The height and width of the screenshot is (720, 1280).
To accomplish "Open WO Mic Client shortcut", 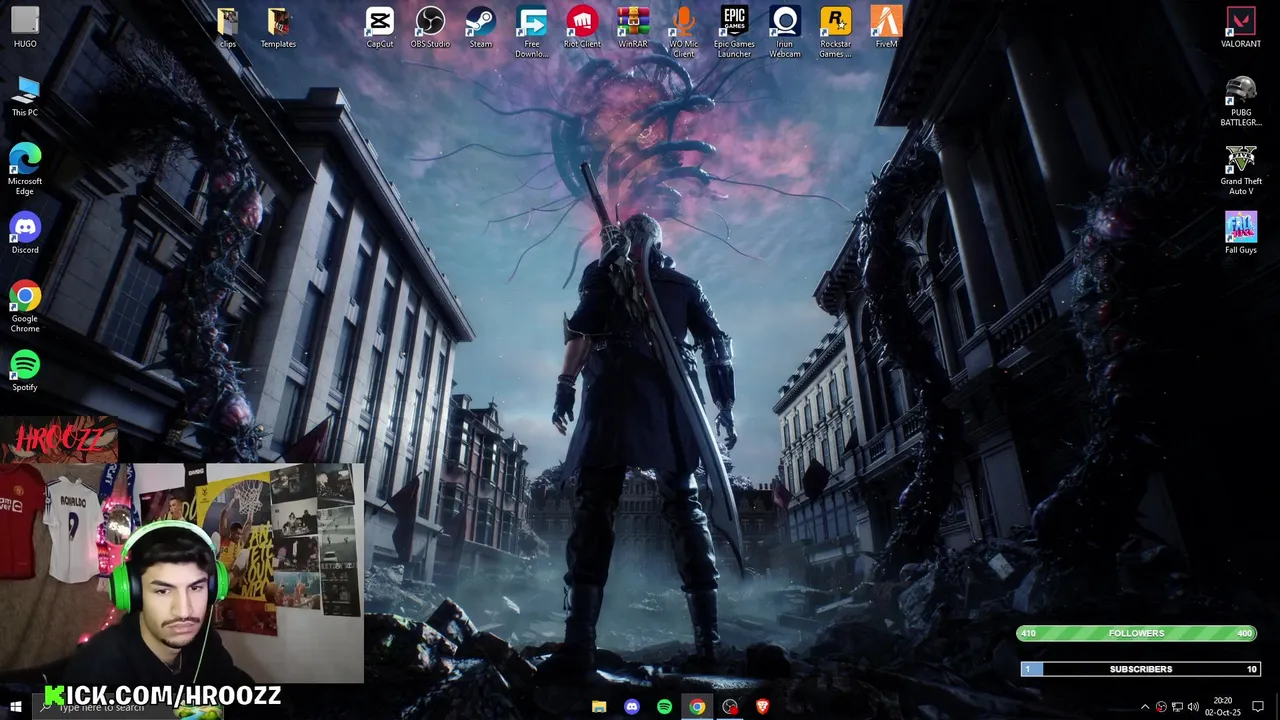I will 684,33.
